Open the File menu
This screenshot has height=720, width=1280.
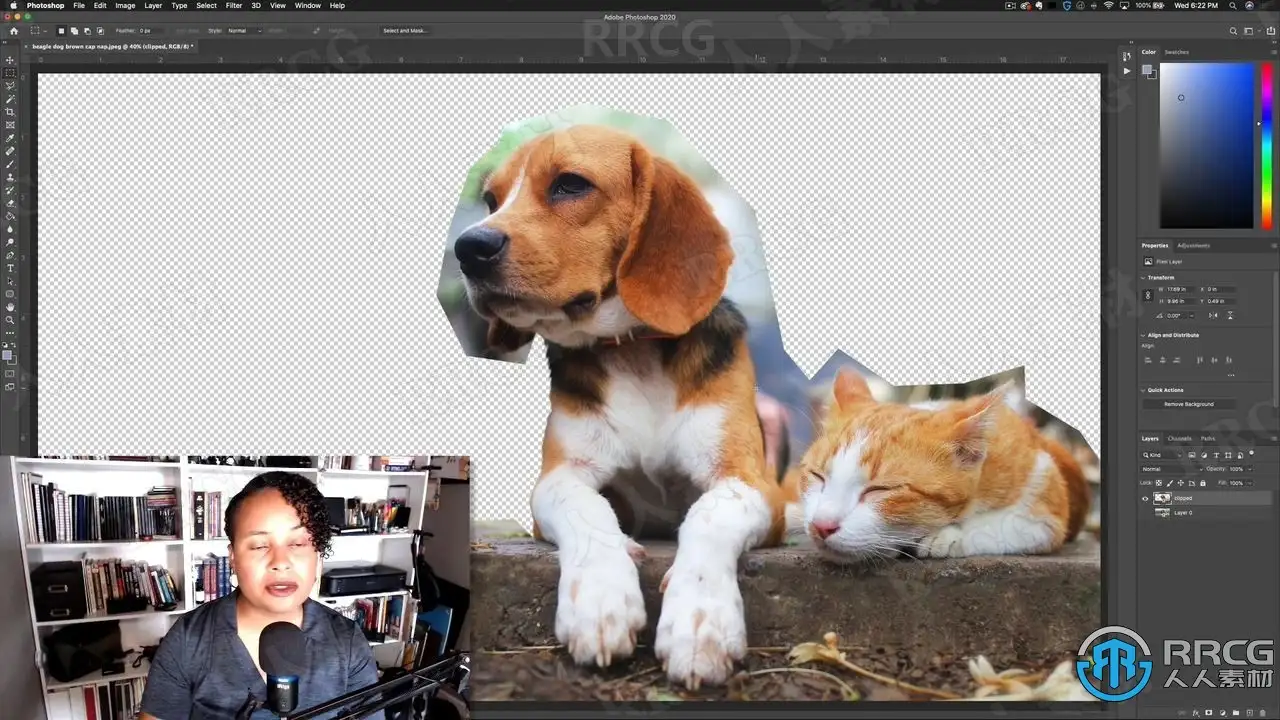pos(79,6)
